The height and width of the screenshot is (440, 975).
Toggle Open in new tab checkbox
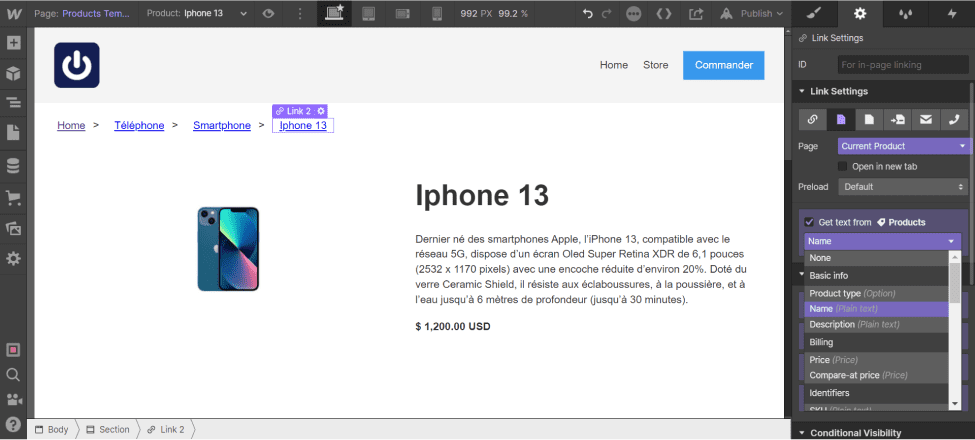pos(843,167)
